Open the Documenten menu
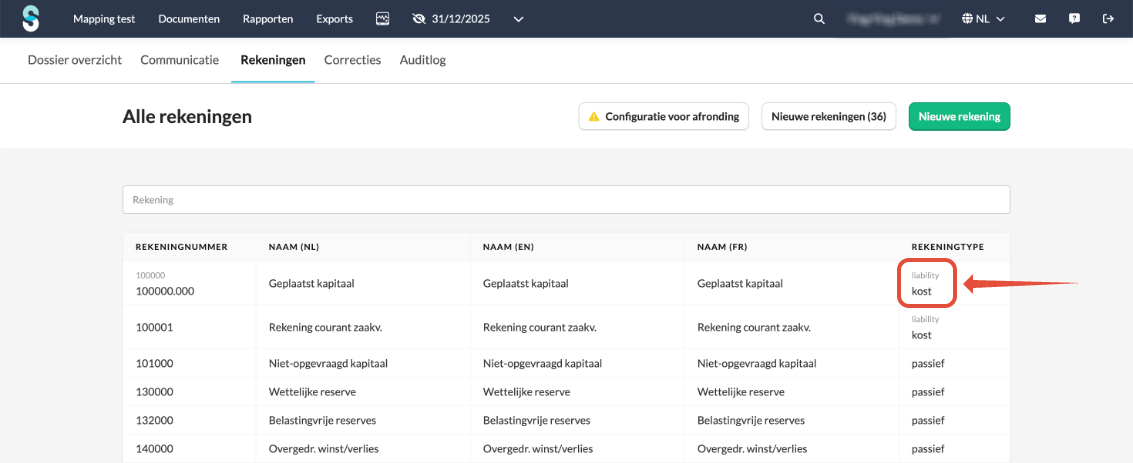The height and width of the screenshot is (463, 1133). click(x=189, y=20)
